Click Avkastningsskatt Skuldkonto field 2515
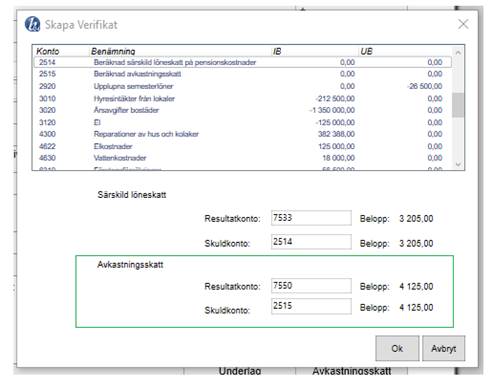This screenshot has height=389, width=493. [x=311, y=306]
